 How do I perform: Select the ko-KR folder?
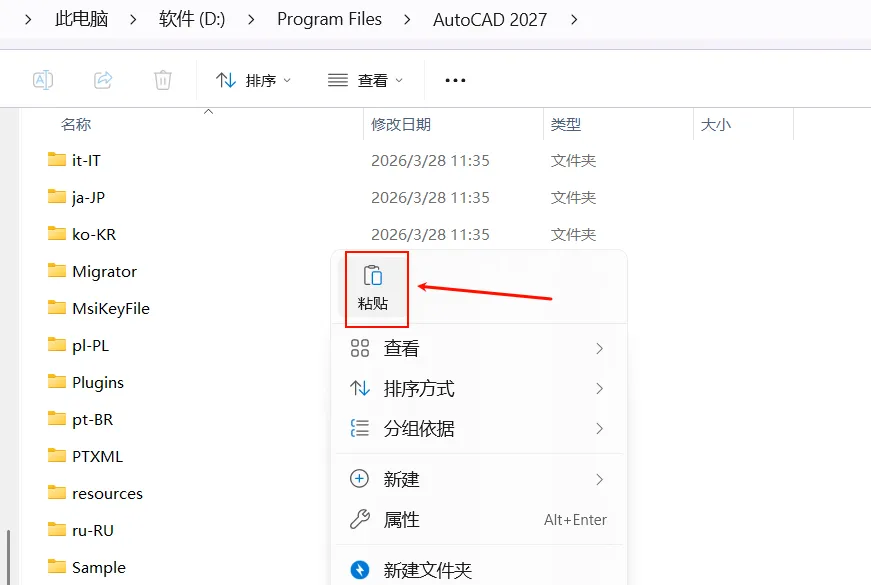[94, 234]
